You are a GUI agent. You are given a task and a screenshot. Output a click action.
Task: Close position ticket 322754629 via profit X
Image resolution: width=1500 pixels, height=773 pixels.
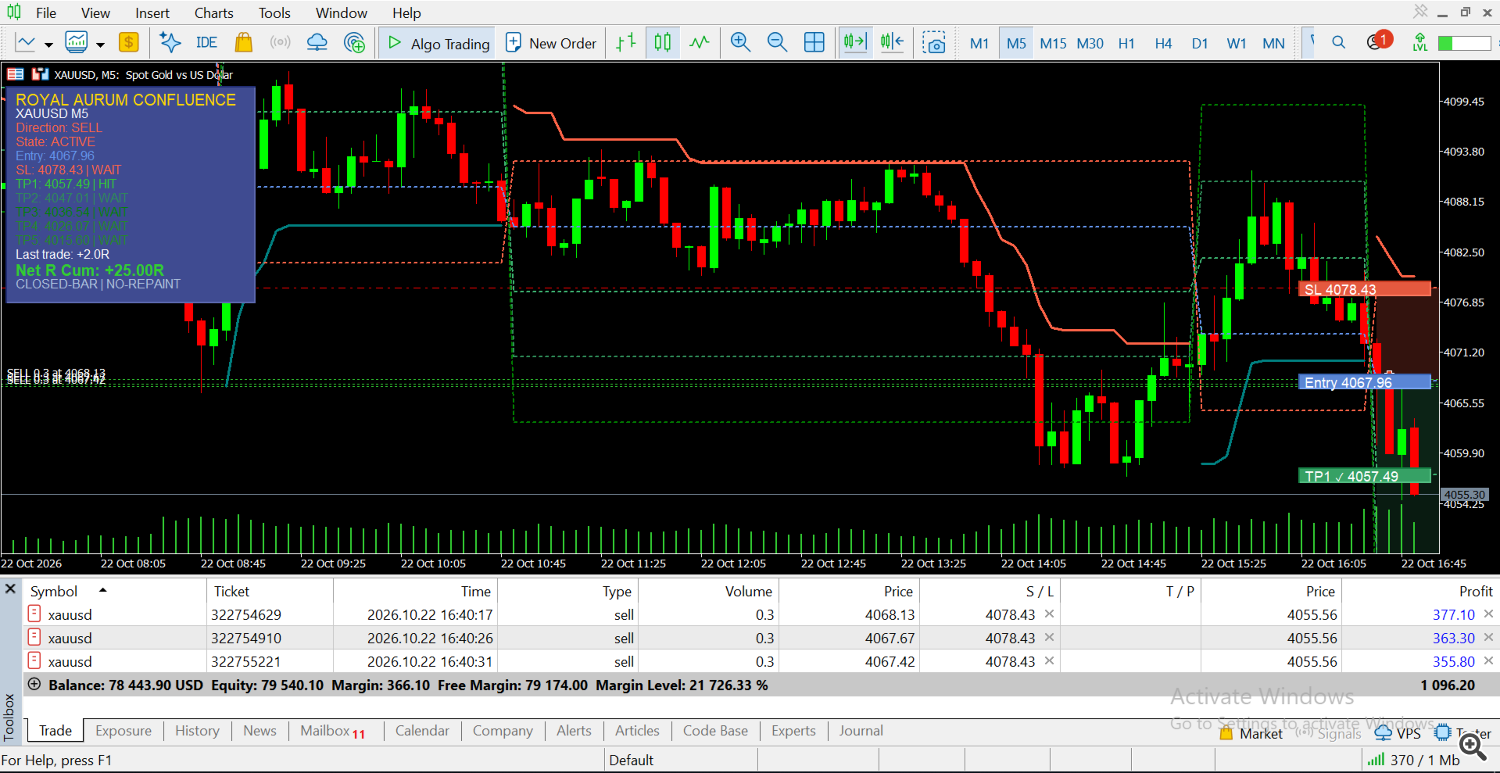(1488, 615)
